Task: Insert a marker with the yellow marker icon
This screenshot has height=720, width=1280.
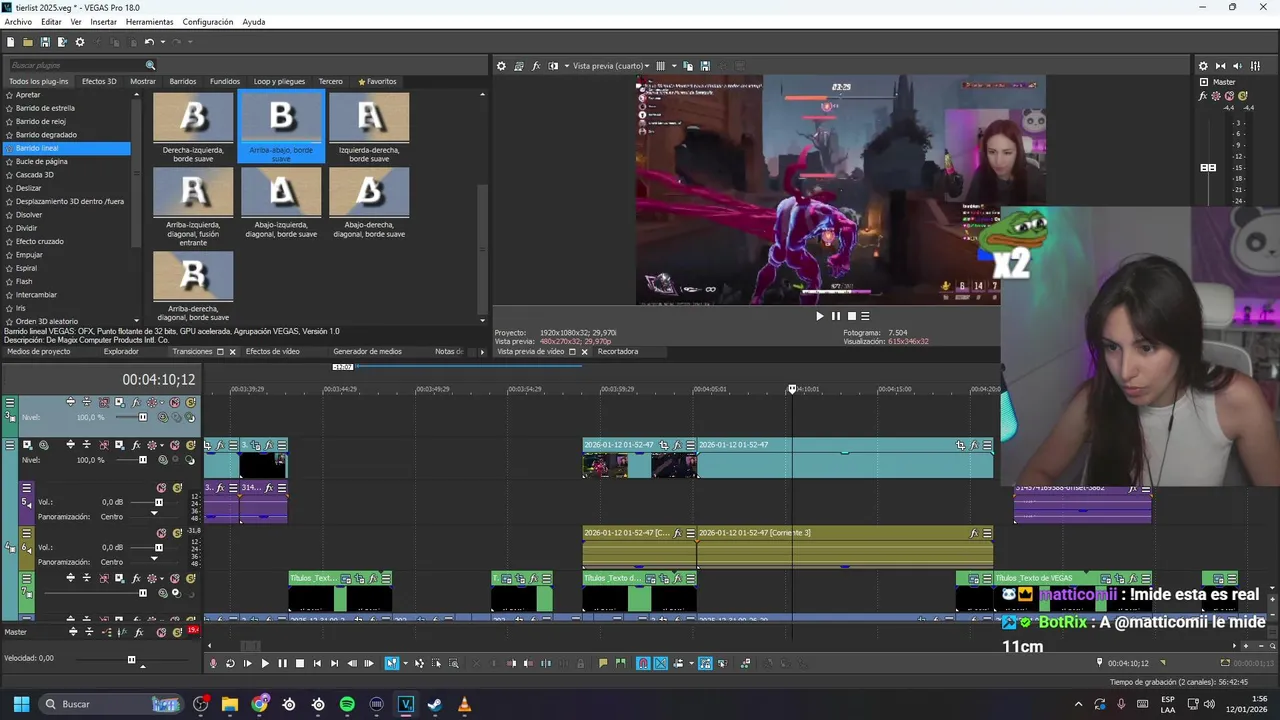Action: pyautogui.click(x=603, y=663)
